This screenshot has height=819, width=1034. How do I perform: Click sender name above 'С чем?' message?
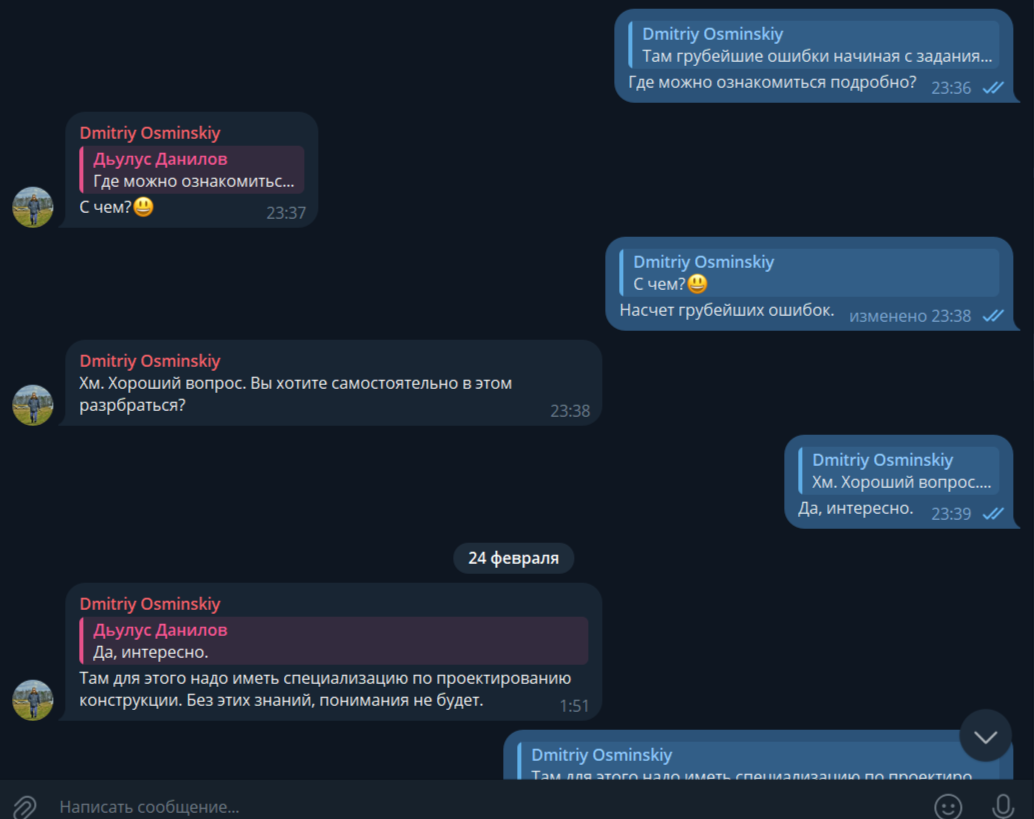[150, 133]
